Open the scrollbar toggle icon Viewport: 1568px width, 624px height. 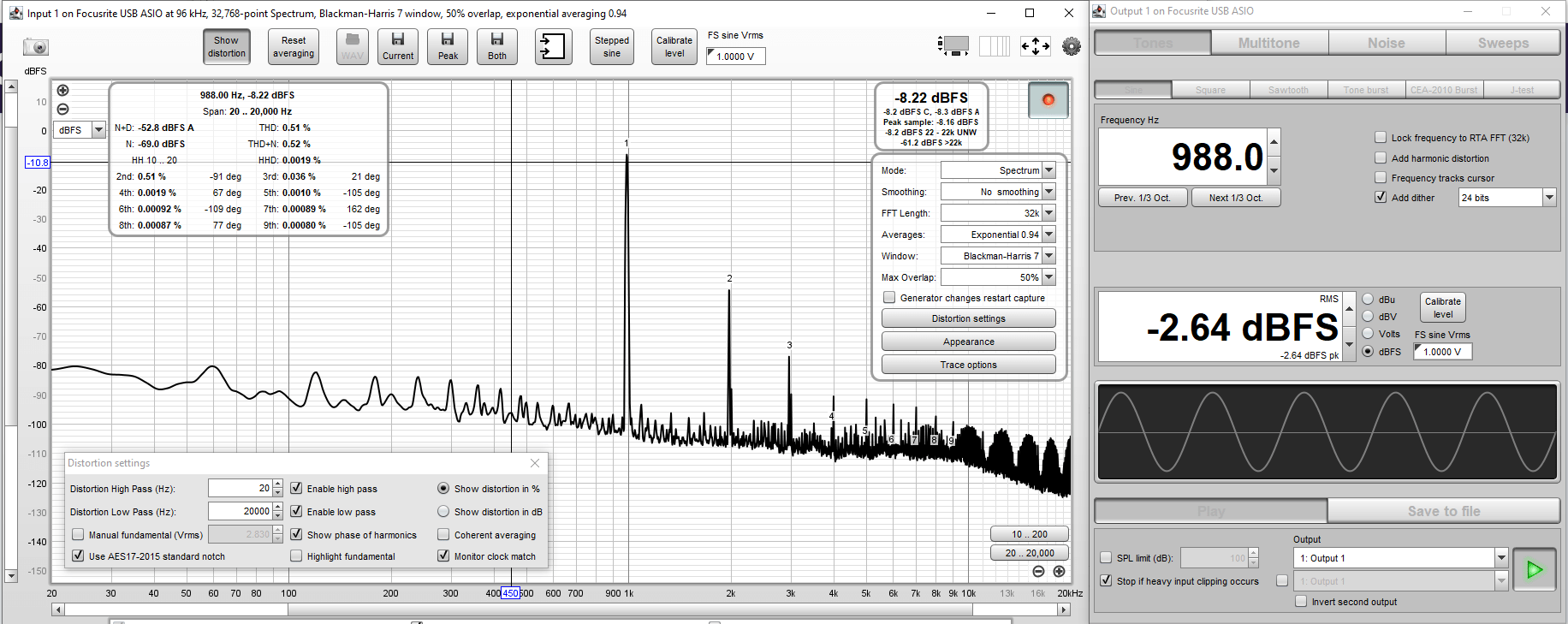(x=953, y=46)
